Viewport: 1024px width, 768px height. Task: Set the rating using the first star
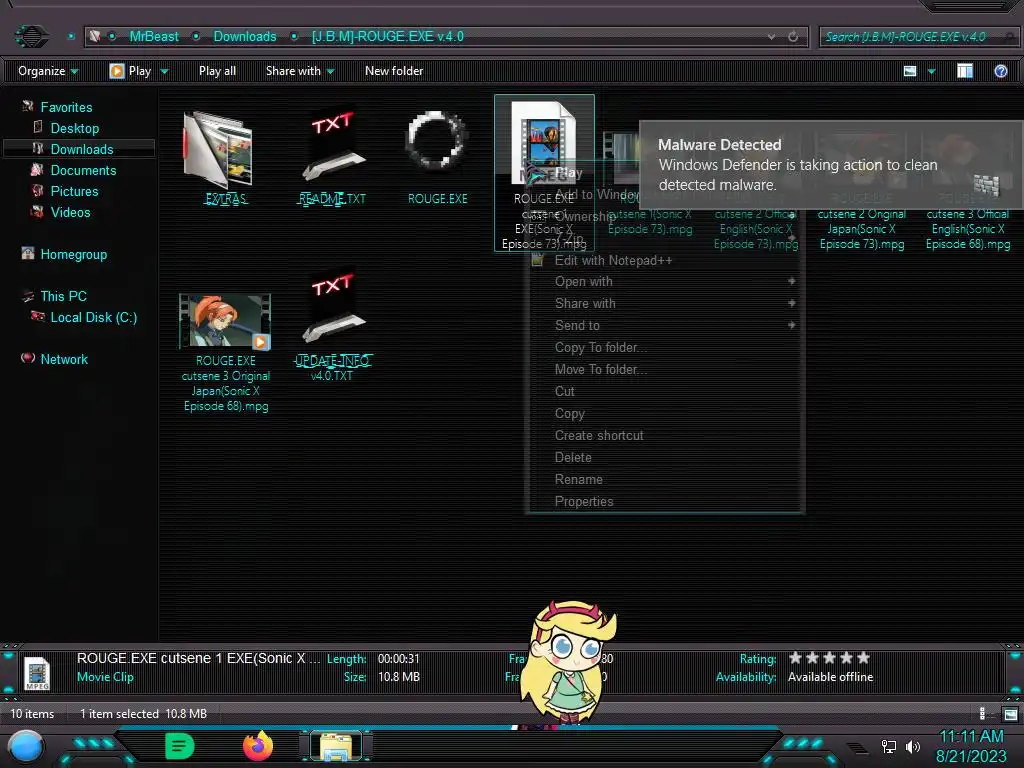795,658
